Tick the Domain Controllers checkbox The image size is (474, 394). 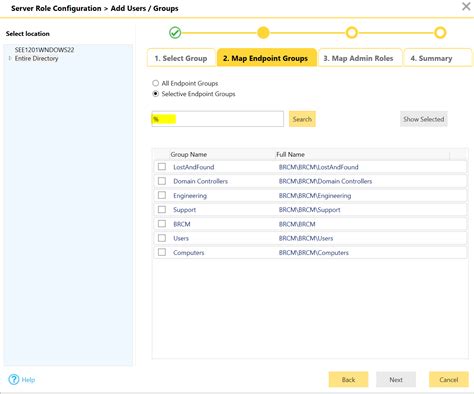coord(162,181)
